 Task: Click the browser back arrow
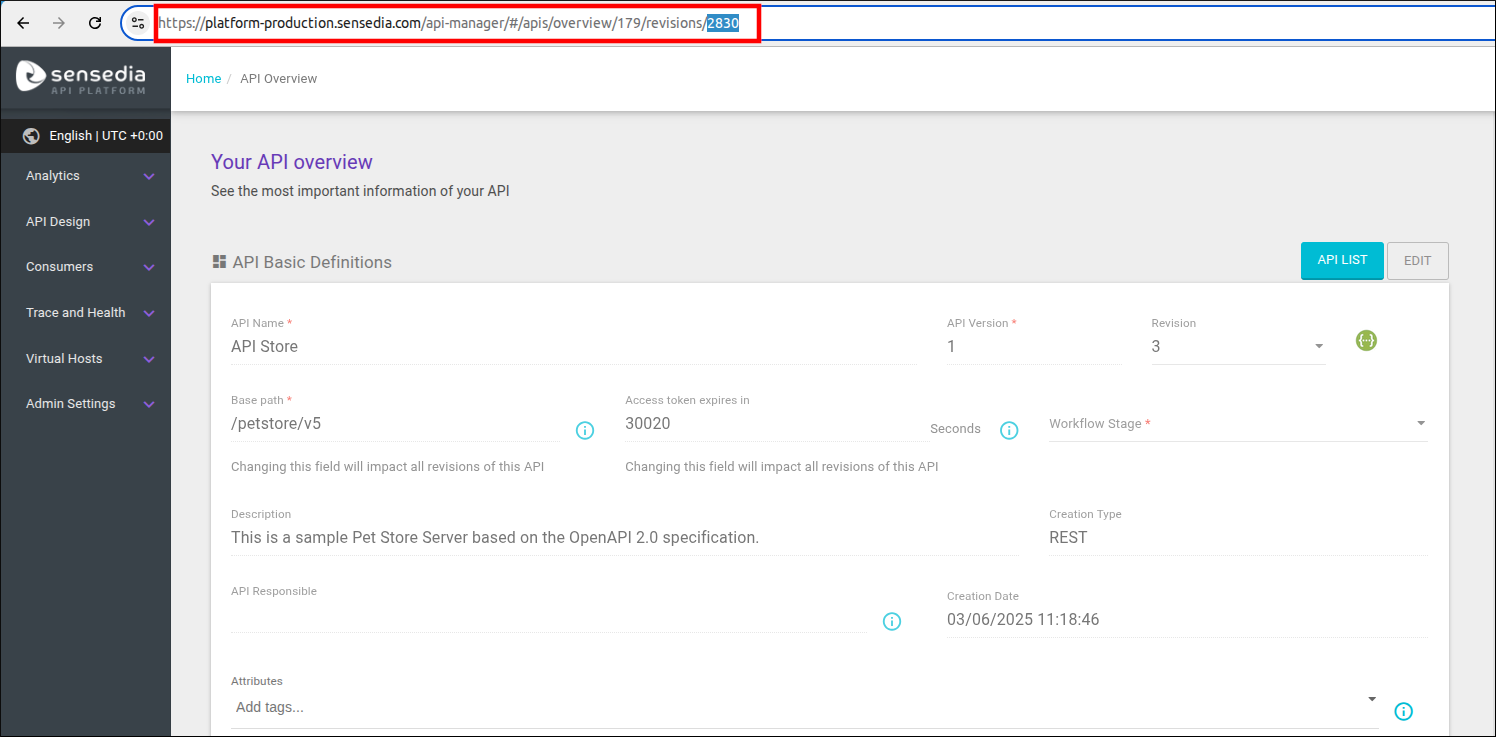click(x=22, y=22)
